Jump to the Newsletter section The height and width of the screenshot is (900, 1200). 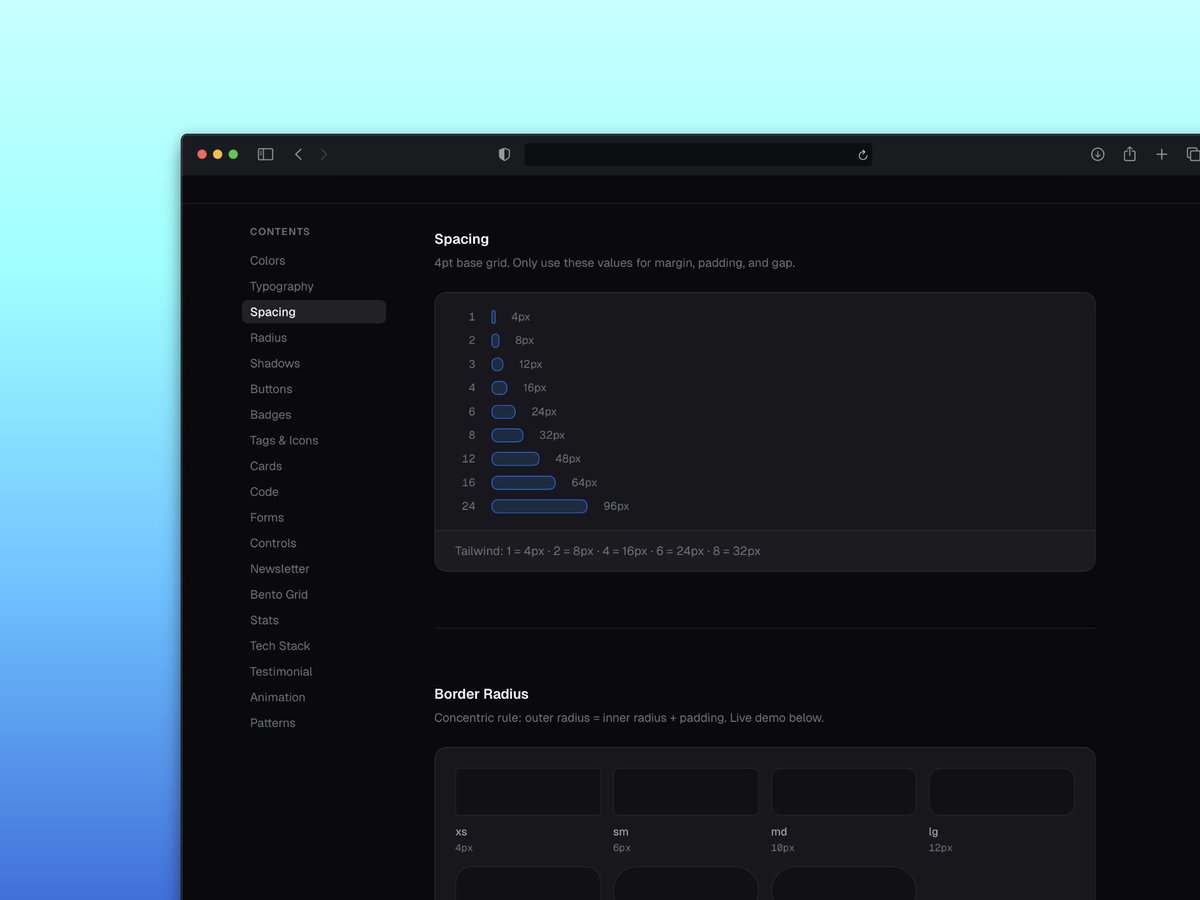[280, 569]
